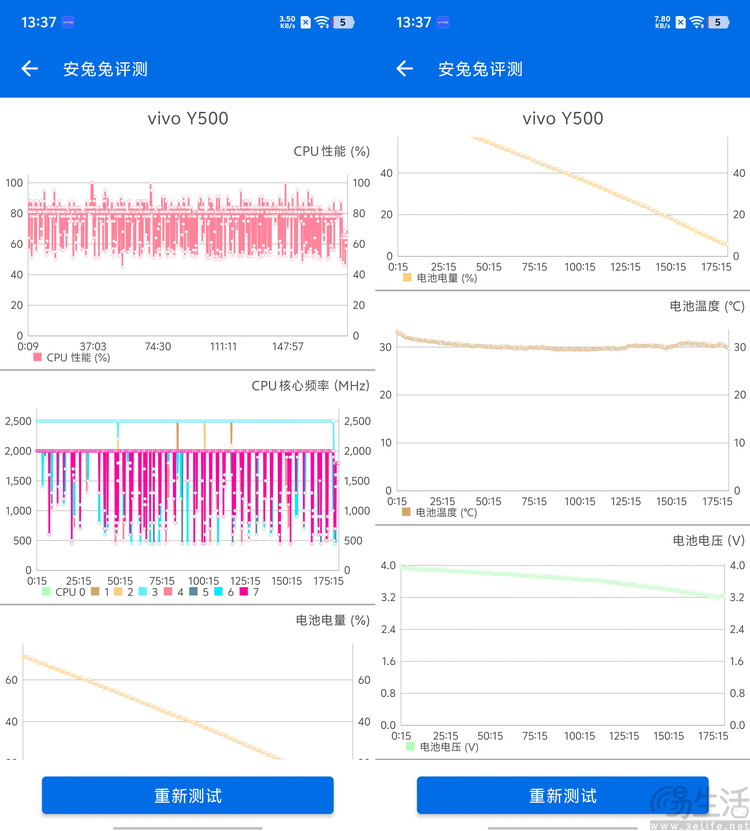The height and width of the screenshot is (831, 750).
Task: Tap the battery temperature line chart
Action: point(562,409)
